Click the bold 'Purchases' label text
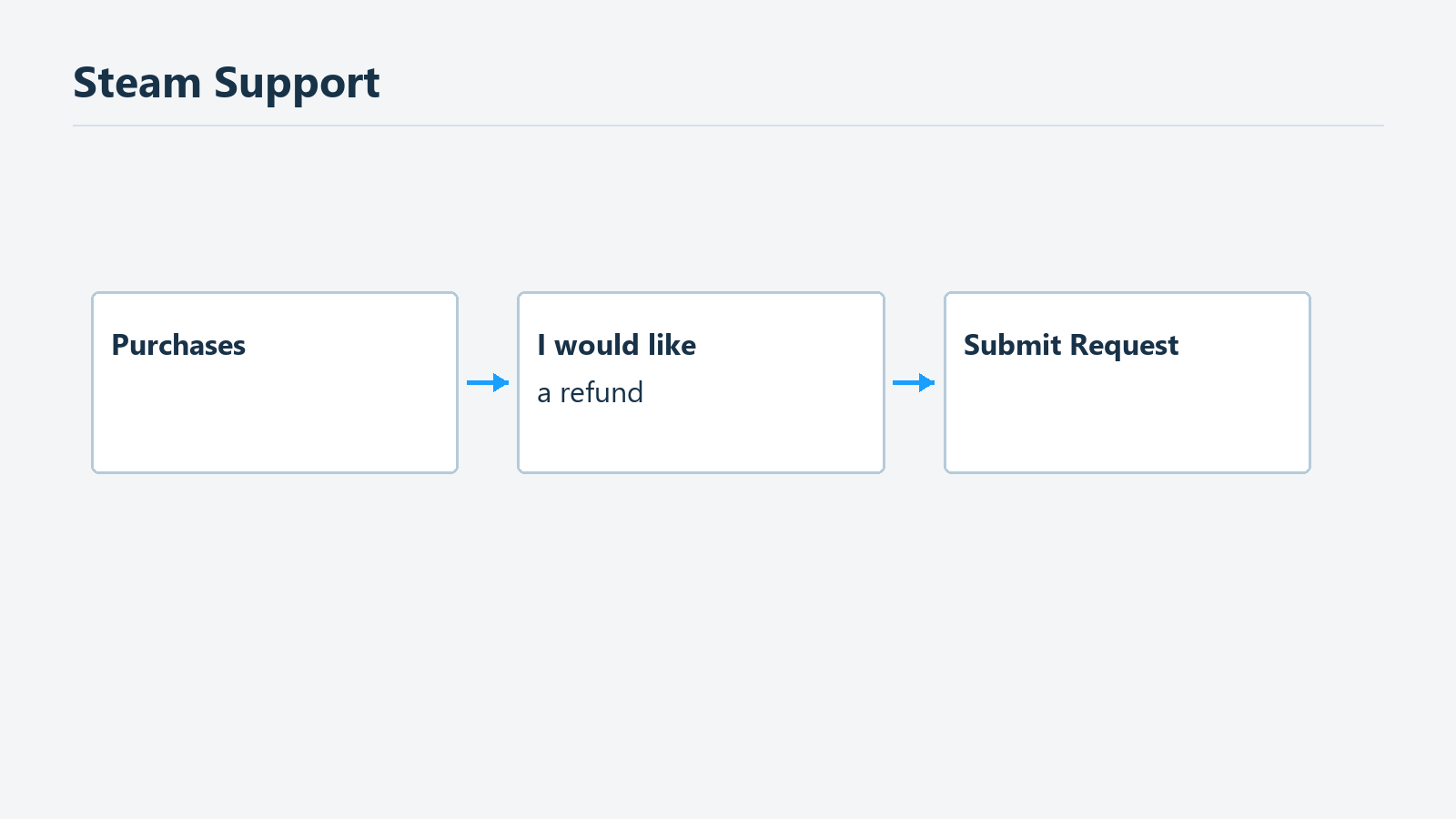This screenshot has width=1456, height=819. tap(178, 345)
